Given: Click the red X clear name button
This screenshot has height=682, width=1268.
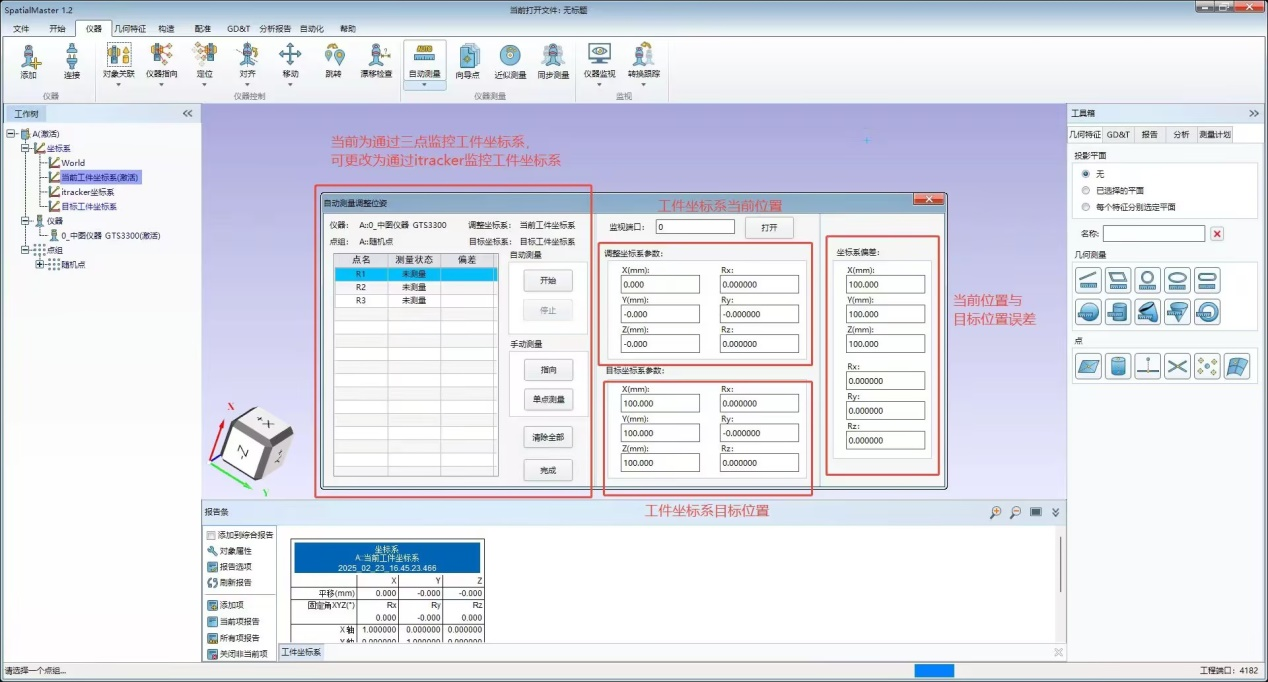Looking at the screenshot, I should (1217, 234).
